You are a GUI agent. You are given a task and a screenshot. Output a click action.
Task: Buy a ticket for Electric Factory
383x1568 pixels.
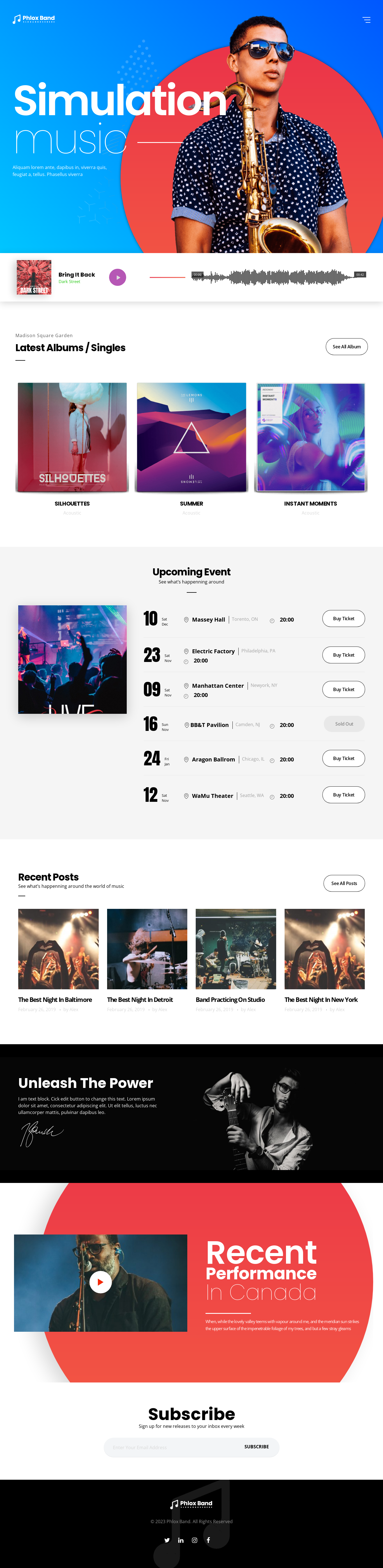pos(343,655)
